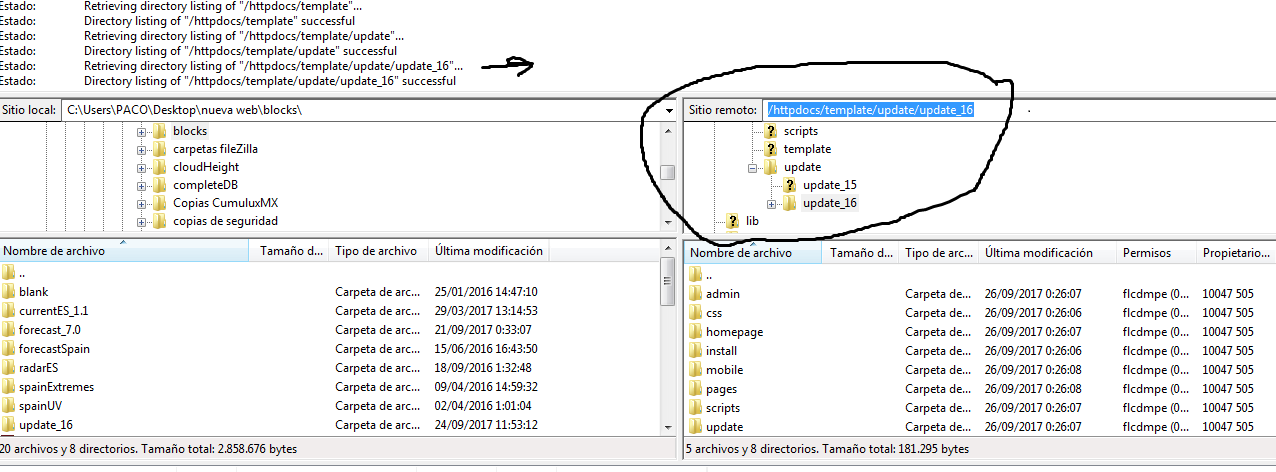Expand the completeDB local tree node
The width and height of the screenshot is (1276, 472).
[141, 186]
